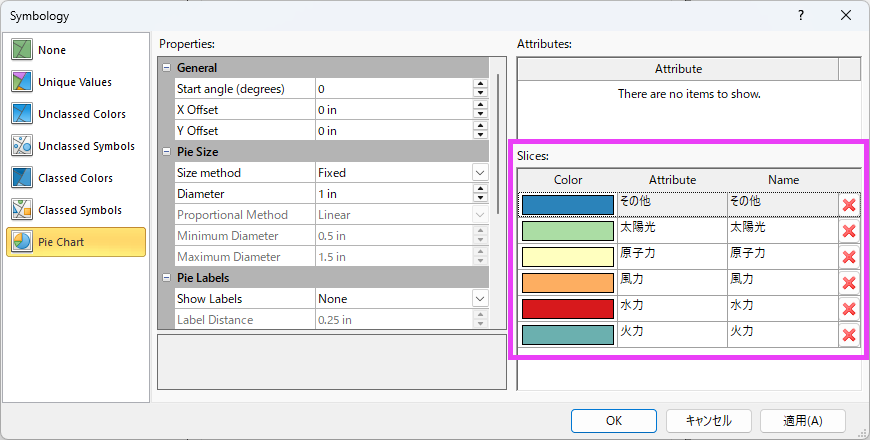The width and height of the screenshot is (870, 440).
Task: Apply changes with 適用(A) button
Action: (802, 421)
